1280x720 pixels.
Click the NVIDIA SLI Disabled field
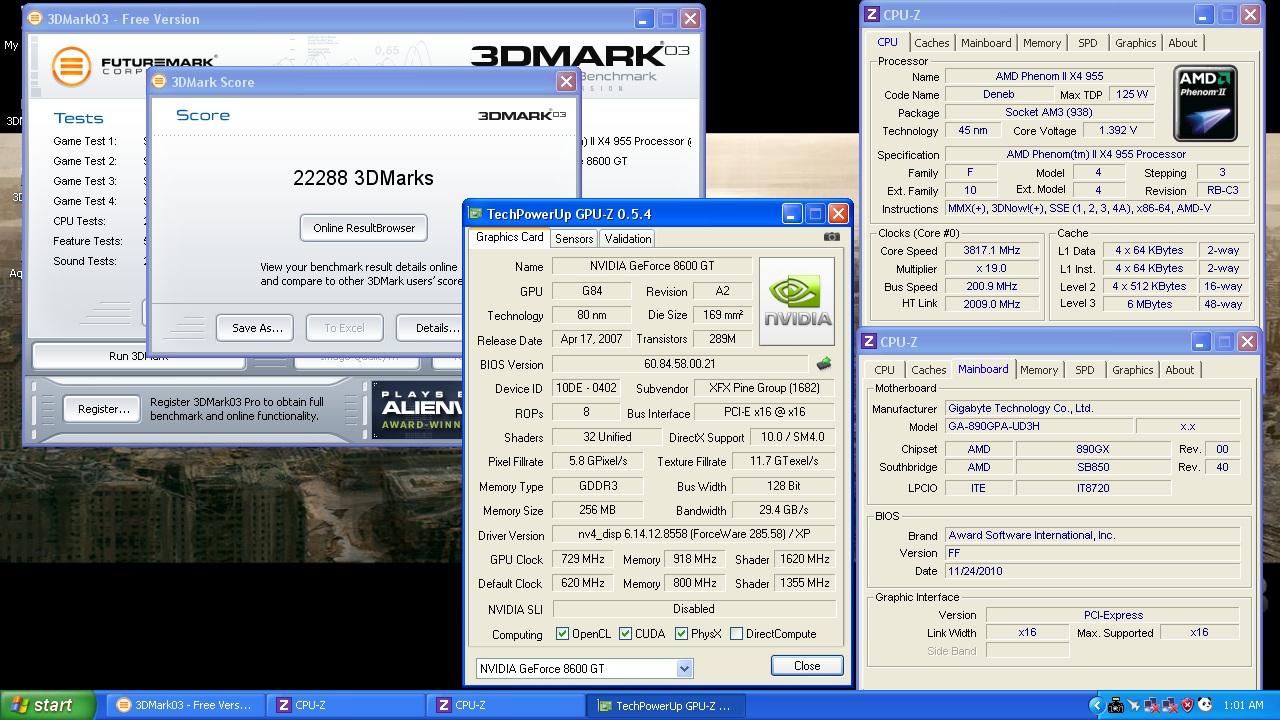[x=694, y=609]
